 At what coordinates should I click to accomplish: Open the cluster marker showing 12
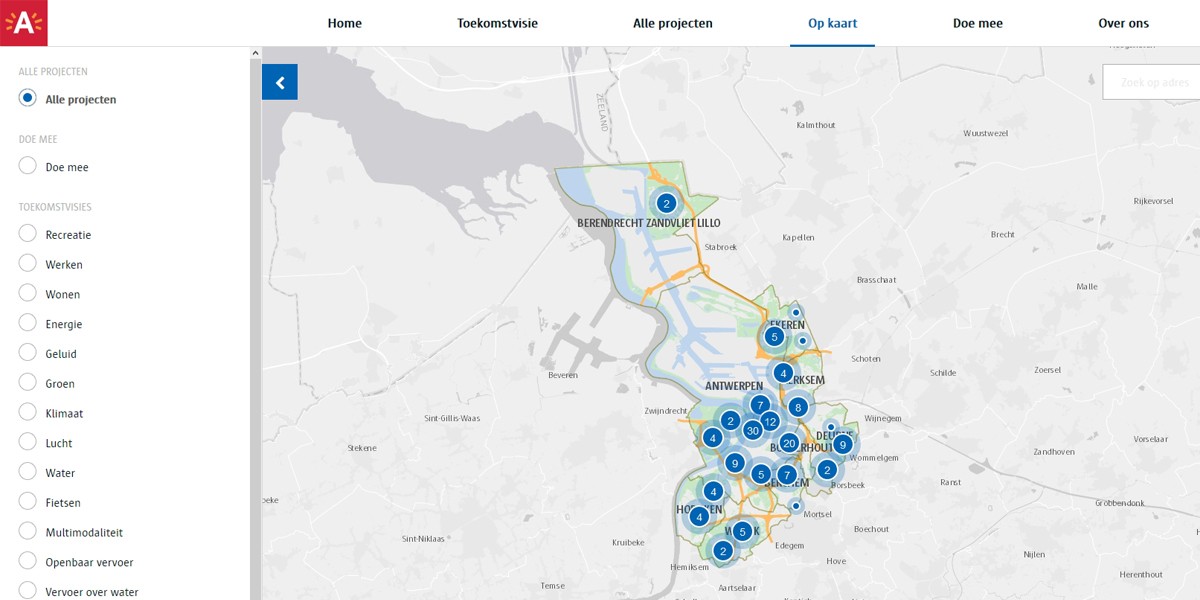click(x=770, y=422)
